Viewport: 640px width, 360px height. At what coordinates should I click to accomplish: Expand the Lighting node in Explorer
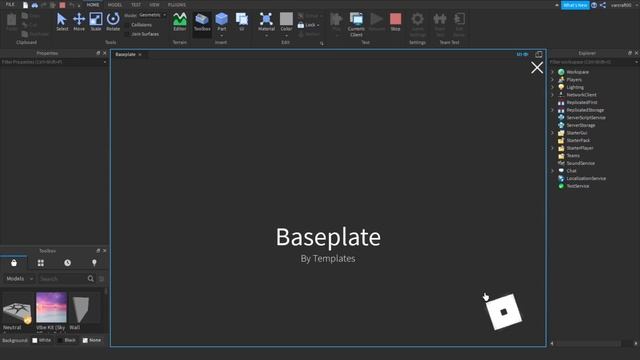coord(553,87)
